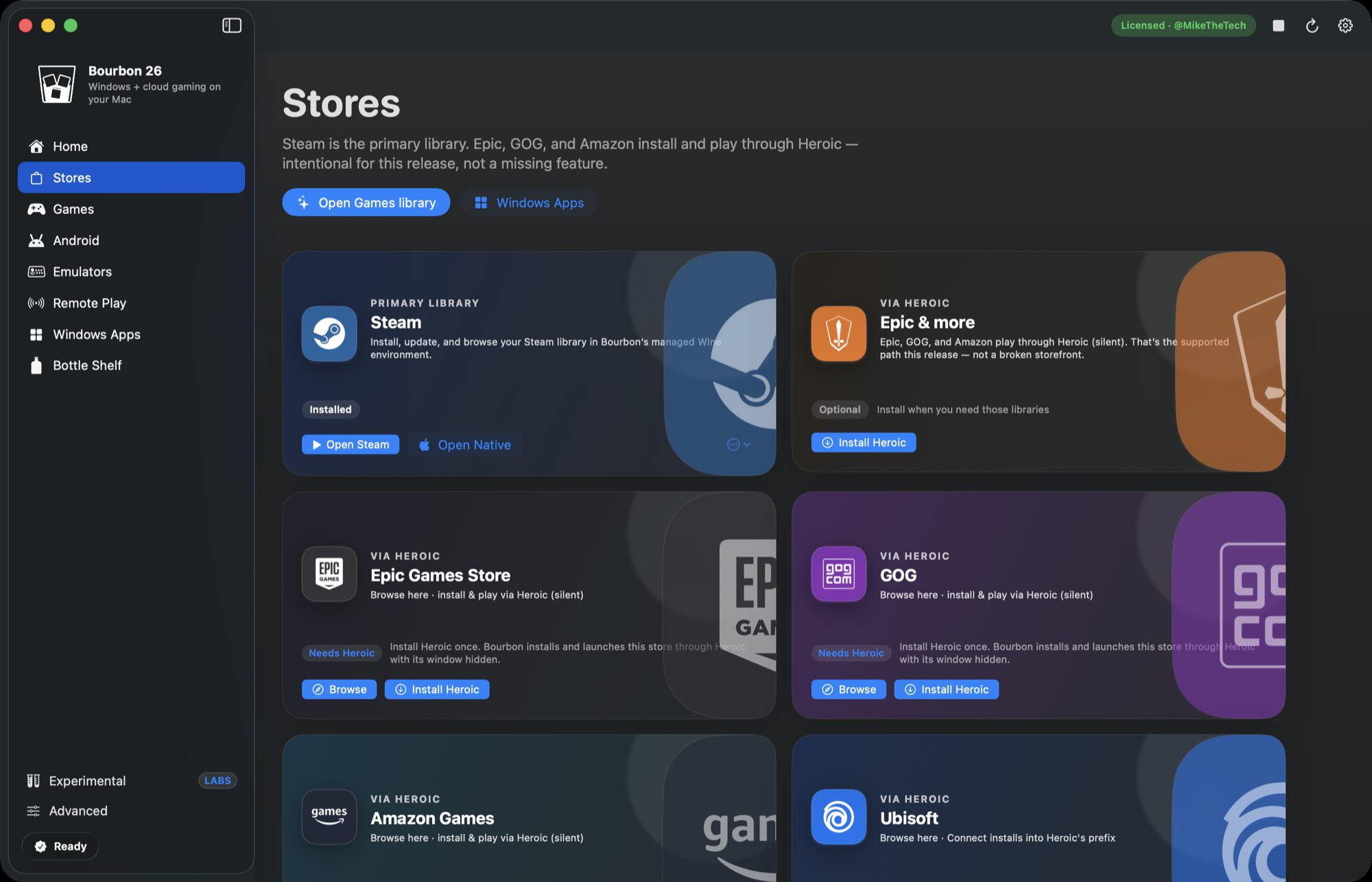Open Remote Play section
Screen dimensions: 1372x882
131,303
